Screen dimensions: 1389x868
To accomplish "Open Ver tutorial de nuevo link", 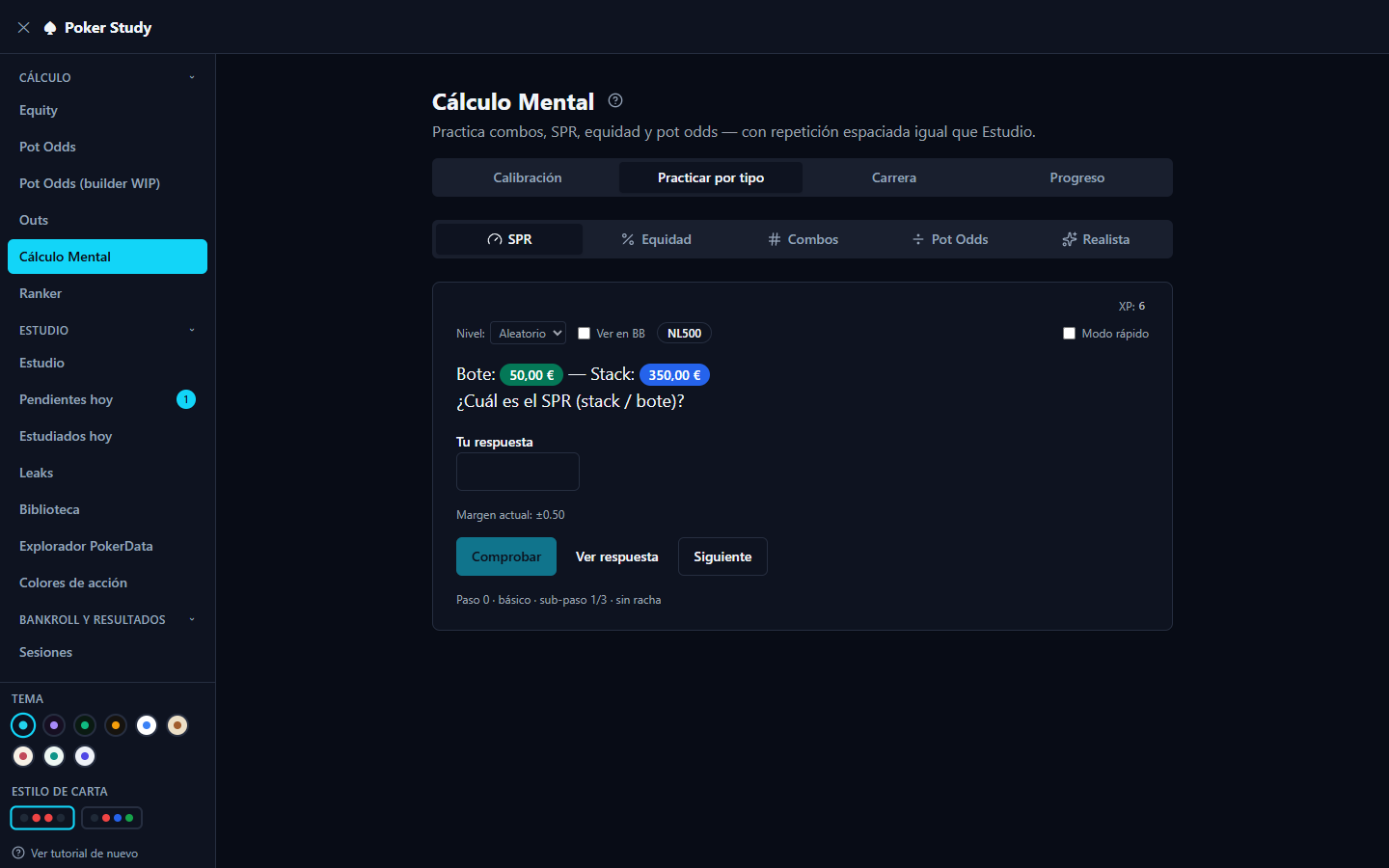I will pyautogui.click(x=75, y=853).
